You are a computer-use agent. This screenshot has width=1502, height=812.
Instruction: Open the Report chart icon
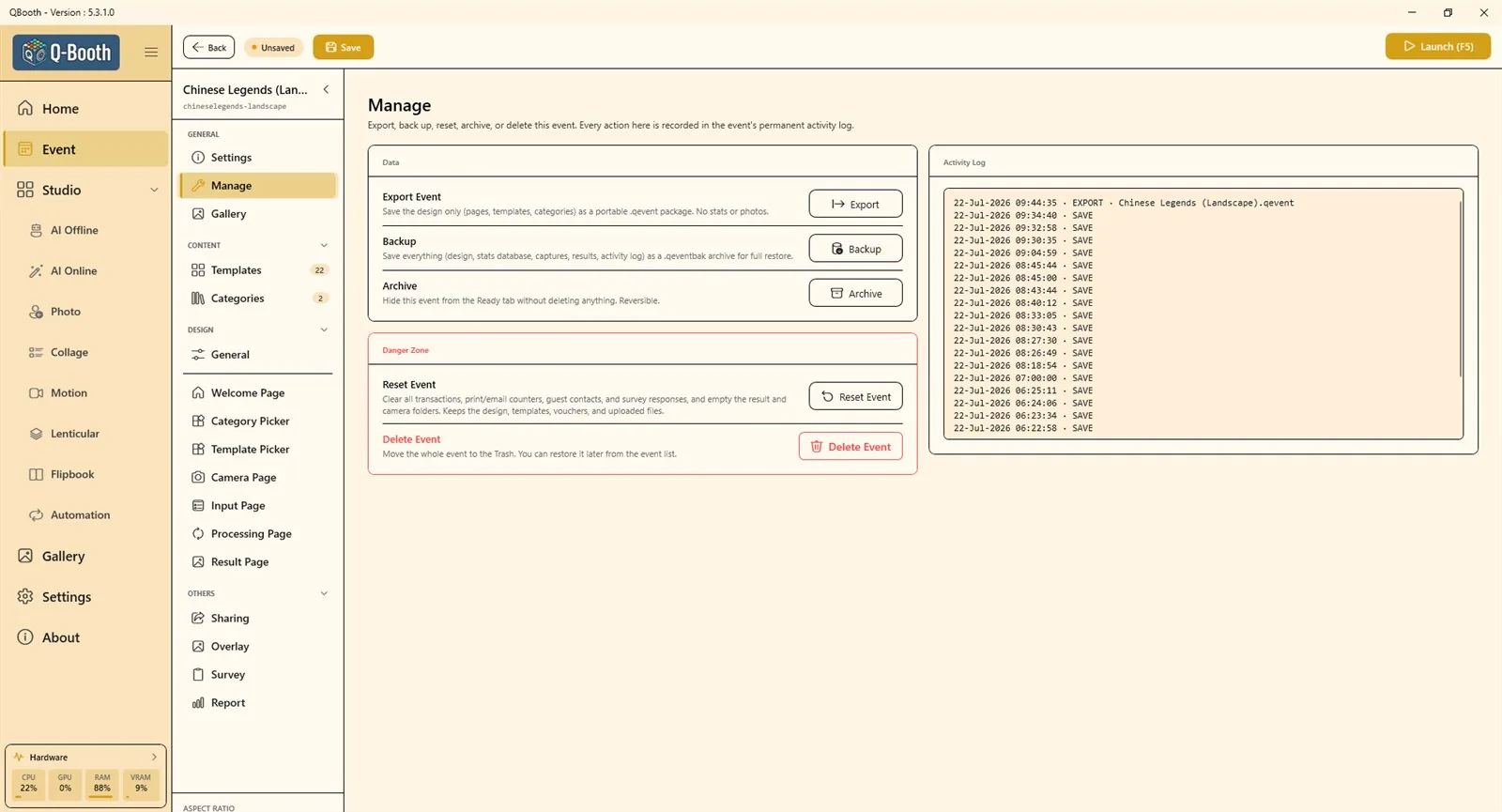coord(198,703)
